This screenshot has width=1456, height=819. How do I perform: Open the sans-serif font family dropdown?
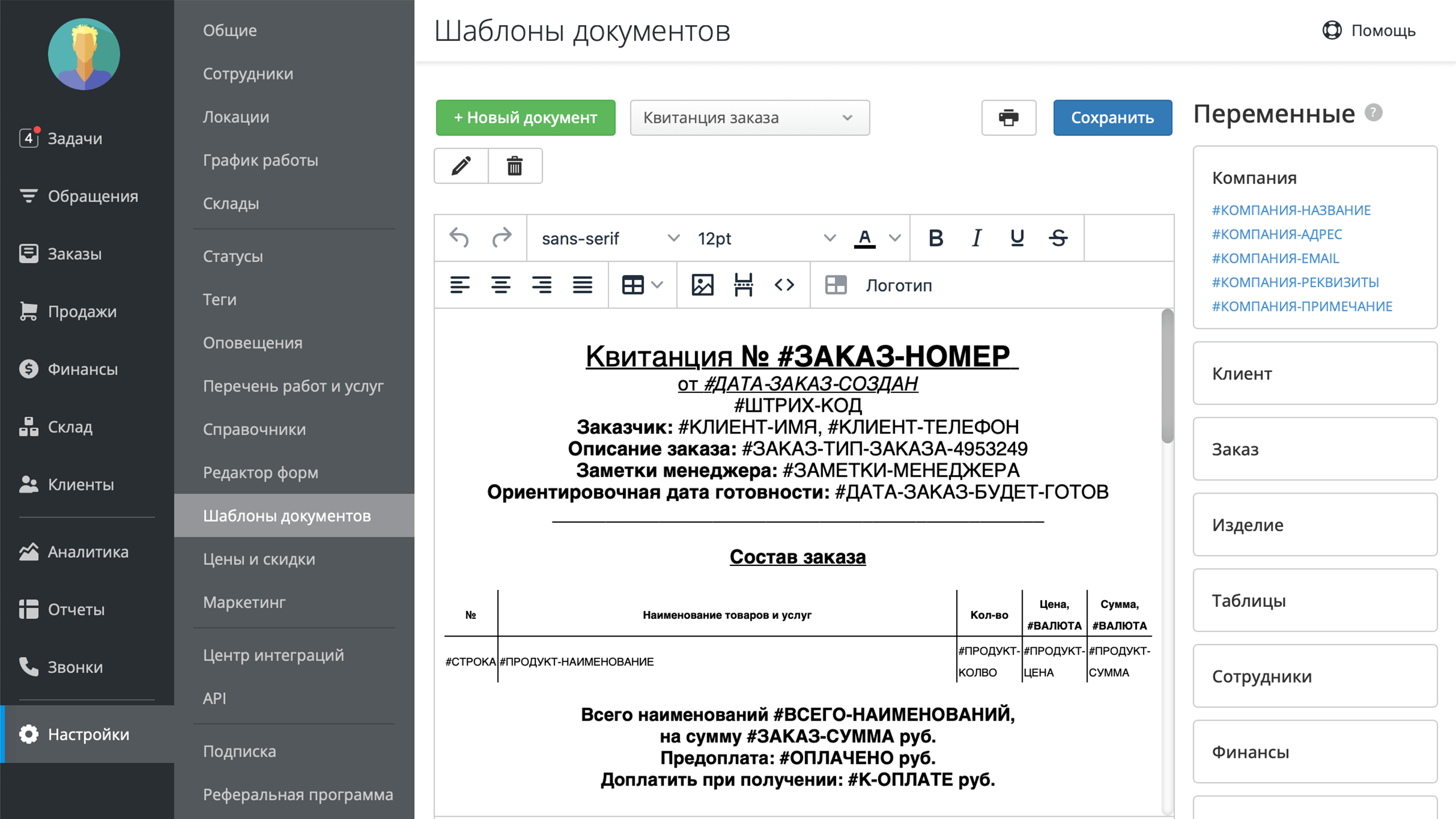point(610,238)
